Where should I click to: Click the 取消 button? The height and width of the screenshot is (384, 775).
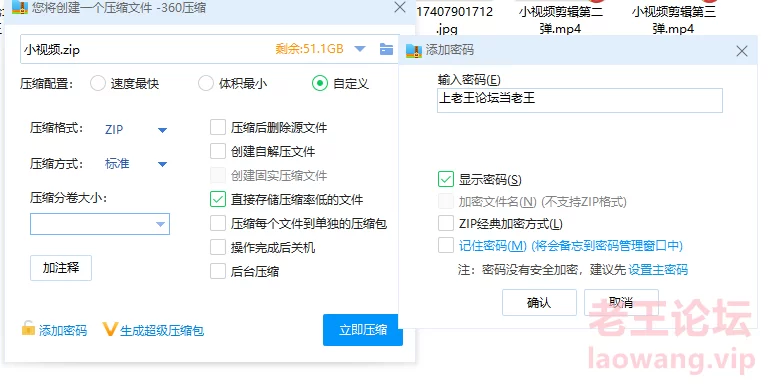pyautogui.click(x=621, y=302)
